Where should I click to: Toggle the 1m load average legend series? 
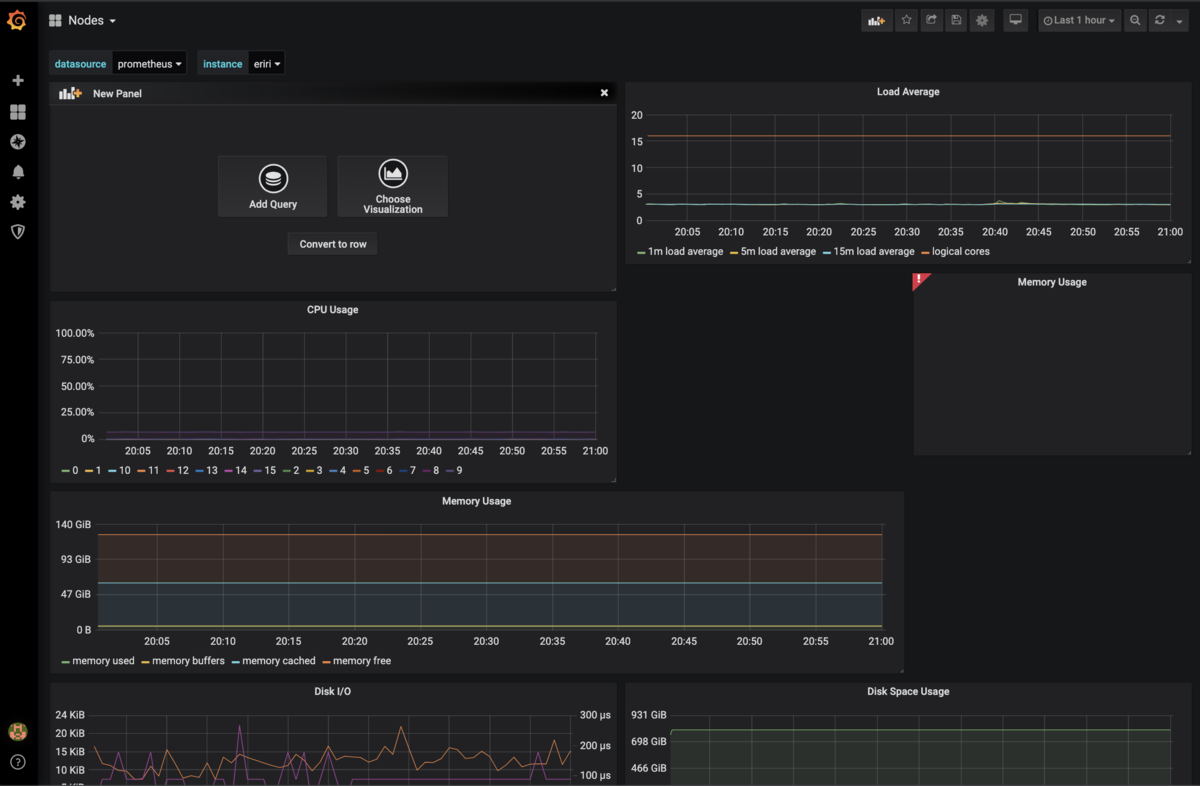pyautogui.click(x=685, y=252)
